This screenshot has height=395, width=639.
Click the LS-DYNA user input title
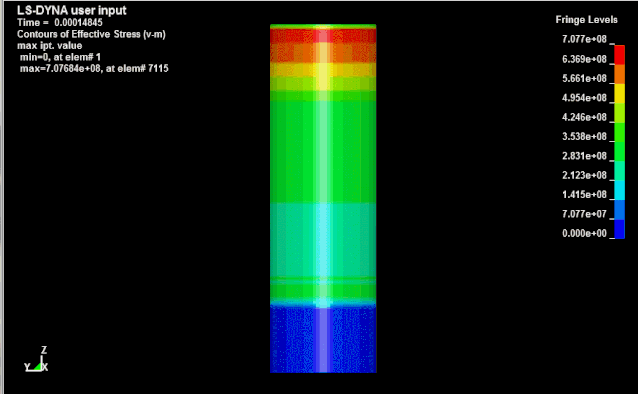point(72,10)
